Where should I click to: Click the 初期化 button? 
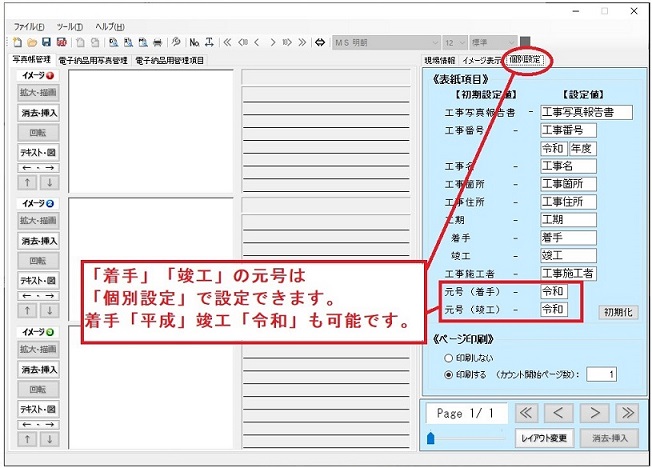[616, 312]
